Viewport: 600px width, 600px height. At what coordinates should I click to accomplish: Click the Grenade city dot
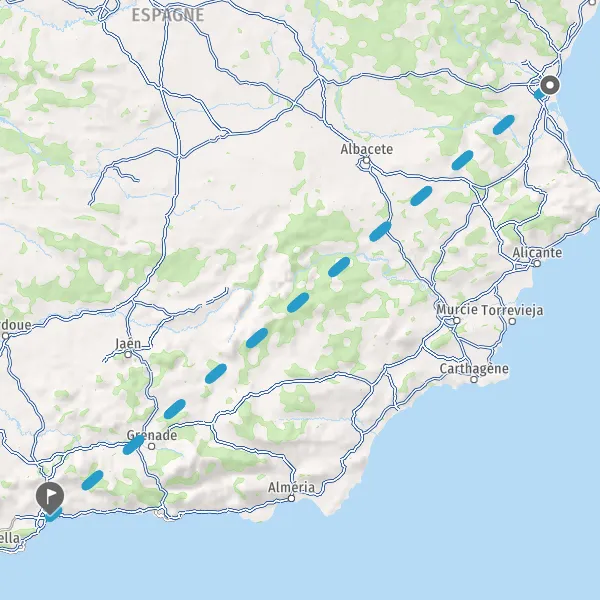click(x=152, y=446)
